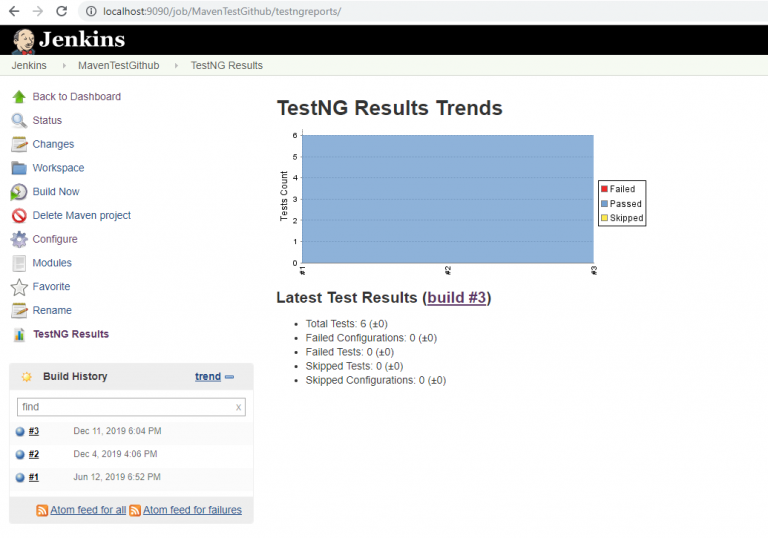Go to the Status page
Viewport: 768px width, 538px height.
[47, 121]
